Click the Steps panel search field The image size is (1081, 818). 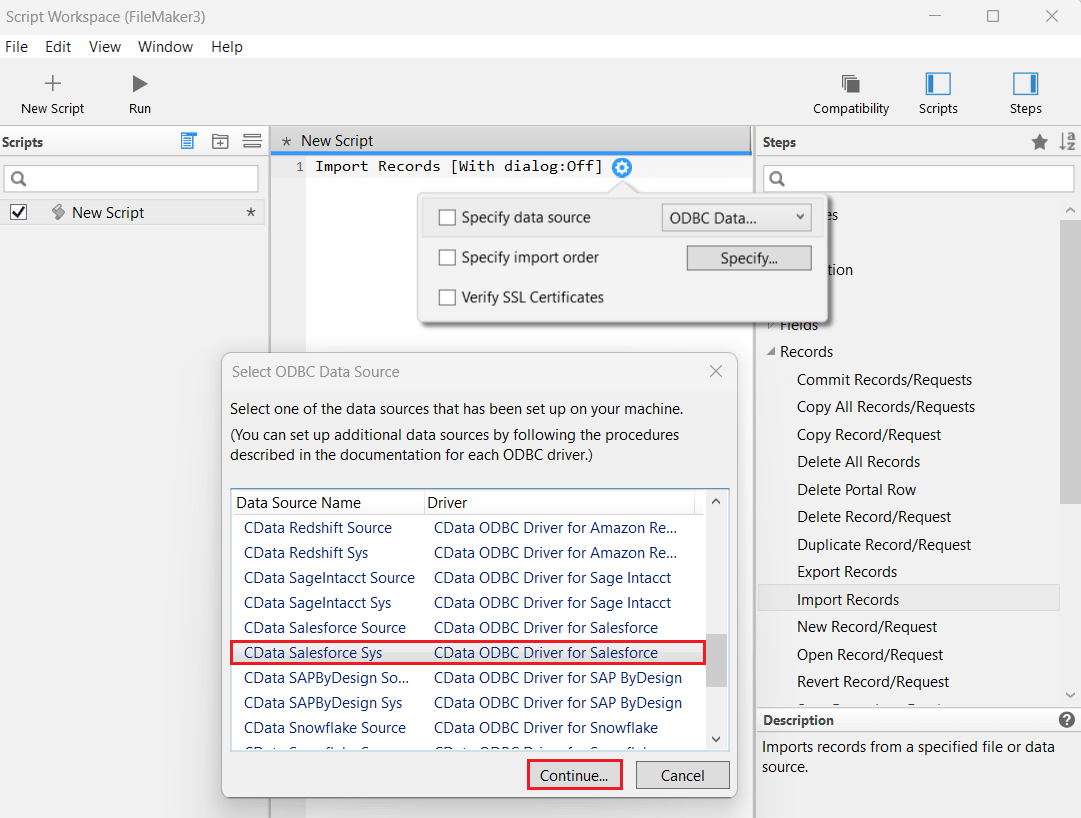(918, 179)
